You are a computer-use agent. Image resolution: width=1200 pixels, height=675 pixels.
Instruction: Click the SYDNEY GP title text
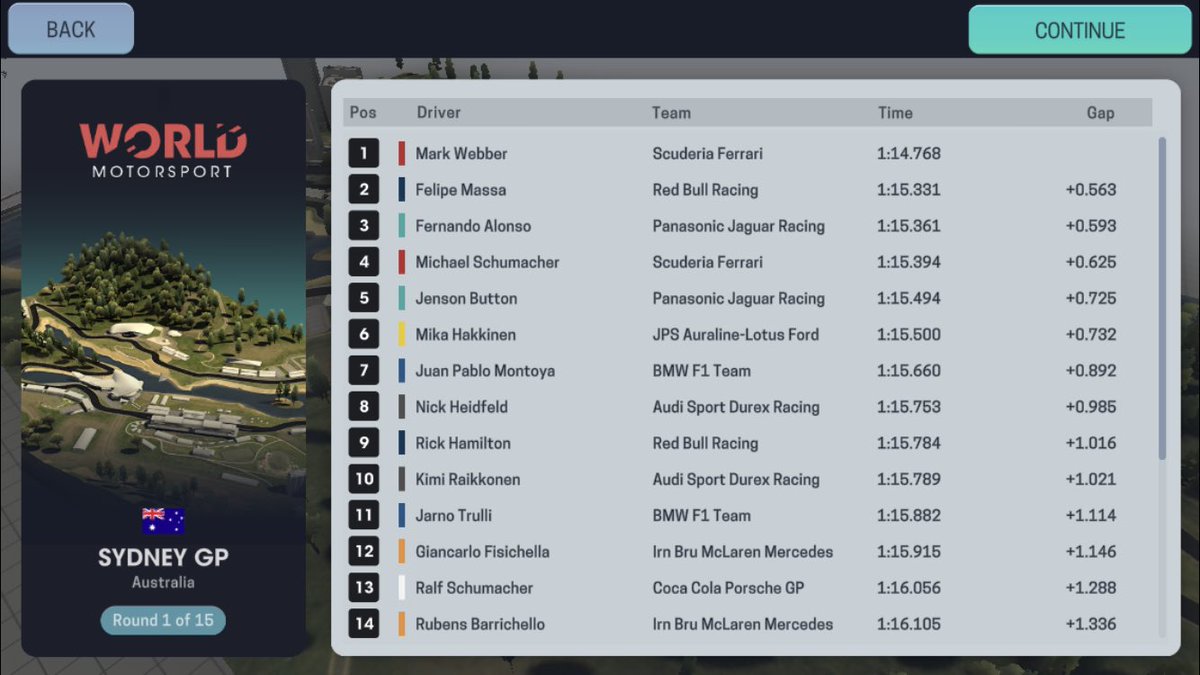[163, 557]
